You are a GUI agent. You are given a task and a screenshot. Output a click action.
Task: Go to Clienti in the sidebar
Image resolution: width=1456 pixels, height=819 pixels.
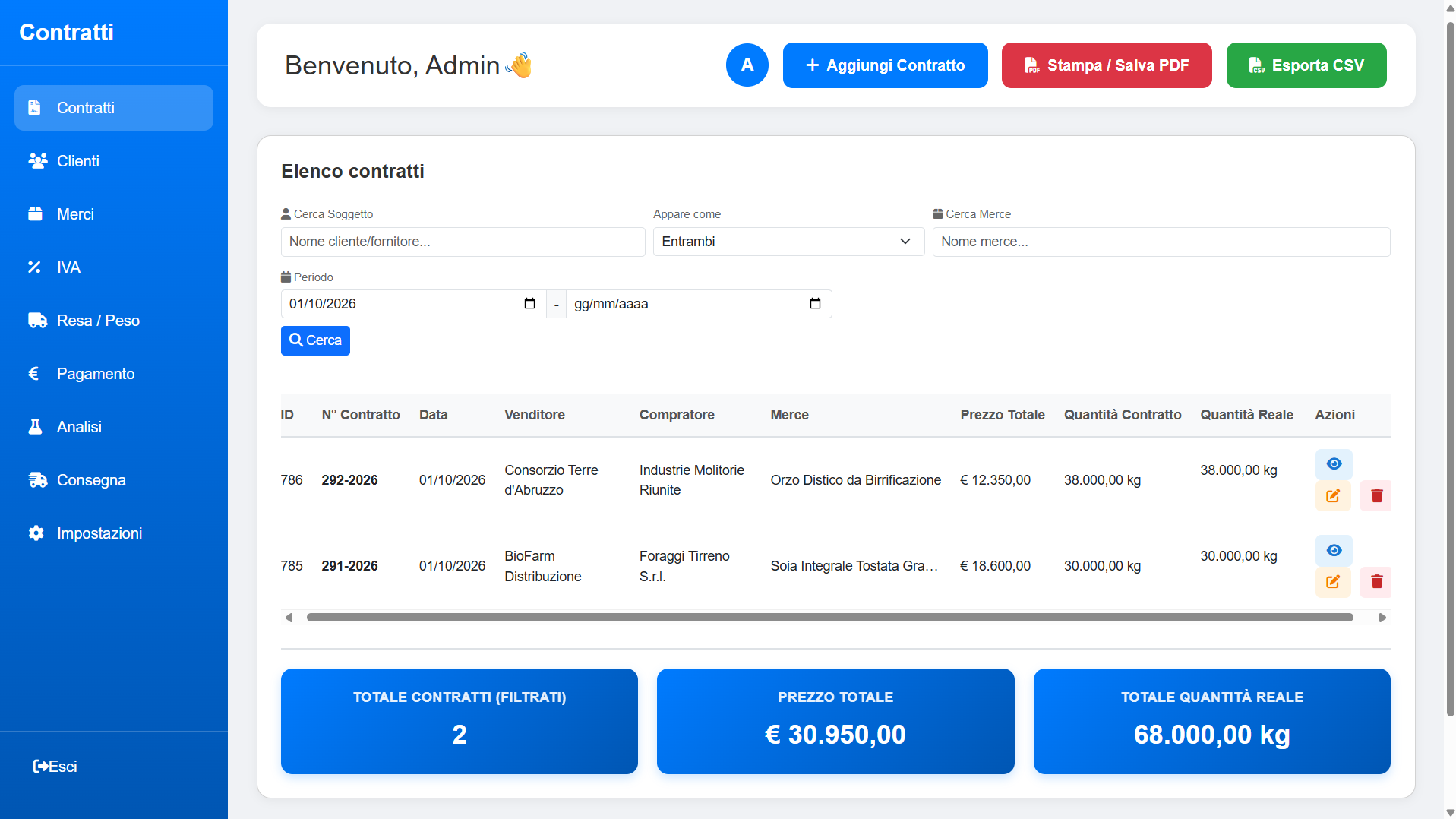[x=114, y=161]
